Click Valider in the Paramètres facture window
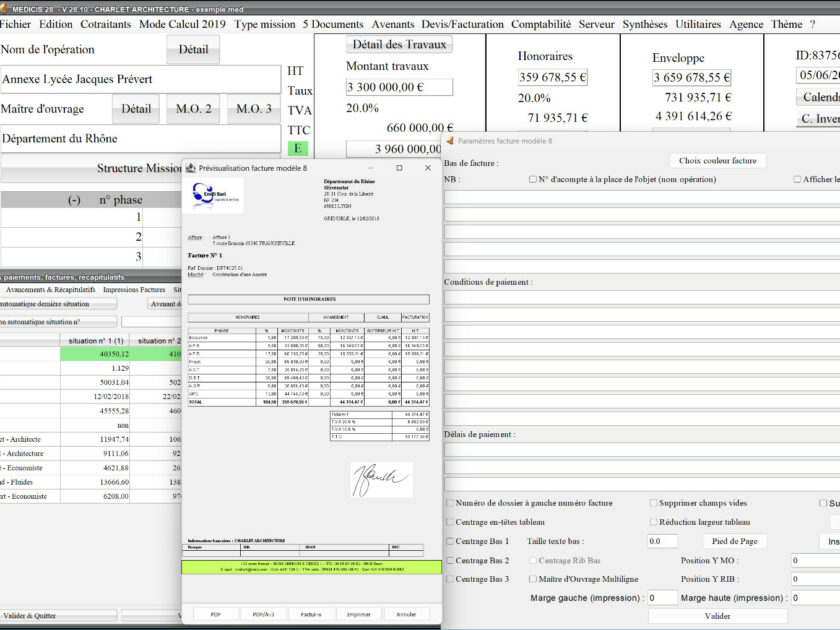 coord(717,616)
